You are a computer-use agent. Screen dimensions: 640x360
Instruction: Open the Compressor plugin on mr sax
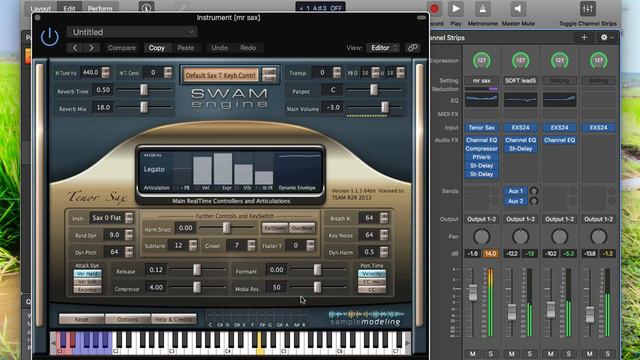[x=482, y=149]
